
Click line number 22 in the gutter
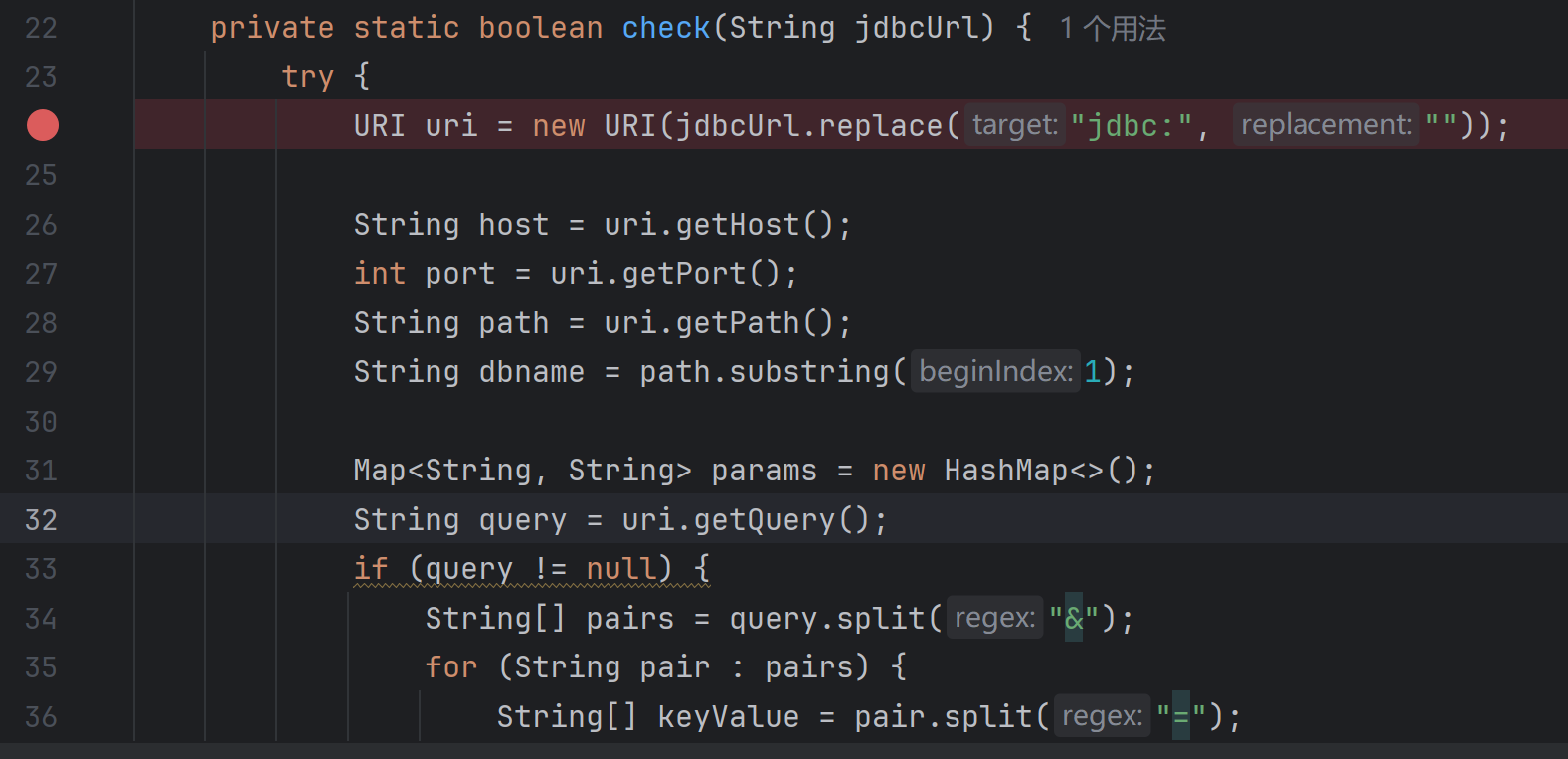(x=41, y=28)
